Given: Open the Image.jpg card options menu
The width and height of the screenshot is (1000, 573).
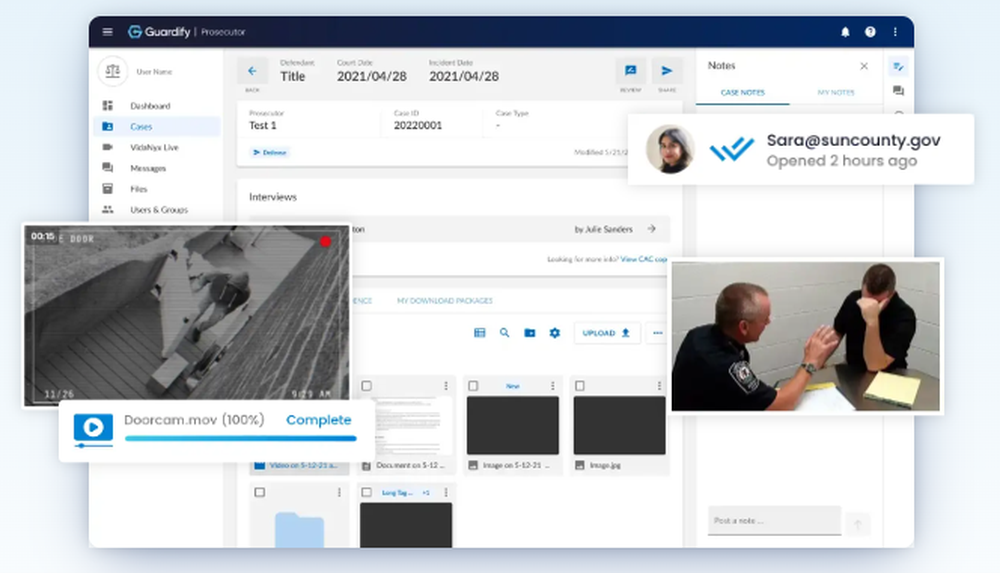Looking at the screenshot, I should pyautogui.click(x=659, y=386).
